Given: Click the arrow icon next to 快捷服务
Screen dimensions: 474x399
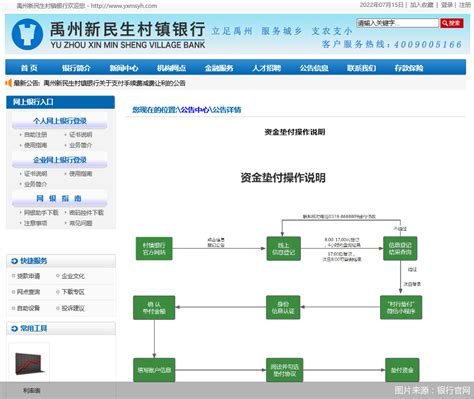Looking at the screenshot, I should 14,261.
